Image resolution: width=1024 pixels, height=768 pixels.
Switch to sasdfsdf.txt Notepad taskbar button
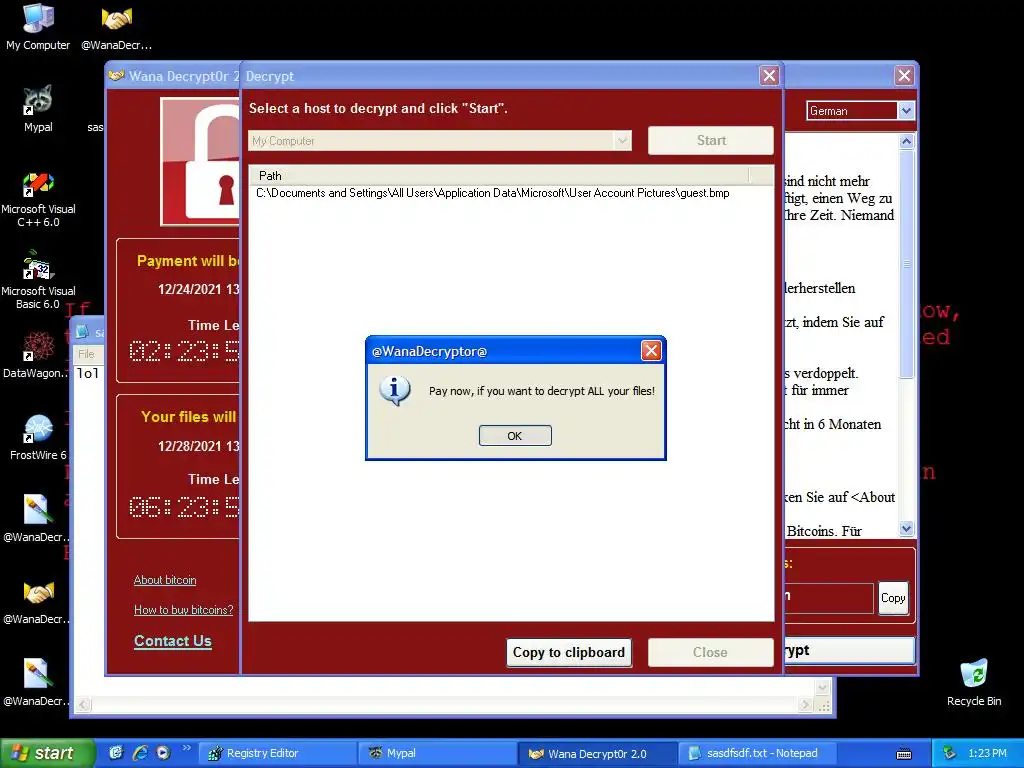point(758,753)
